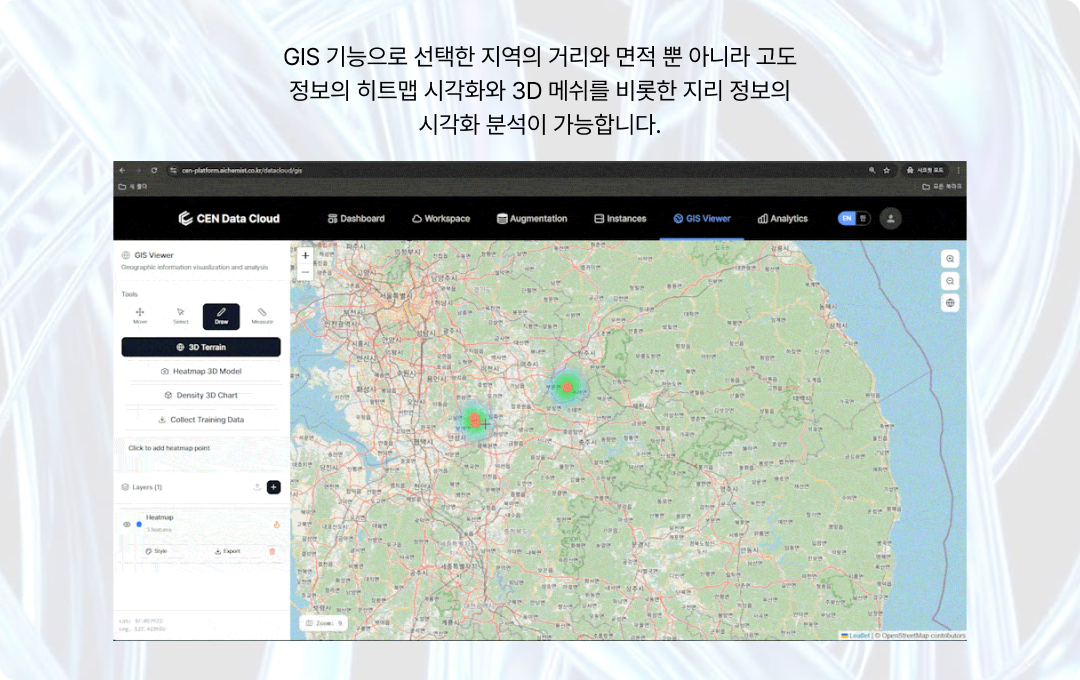1080x680 pixels.
Task: Open the Workspace tab
Action: click(440, 218)
